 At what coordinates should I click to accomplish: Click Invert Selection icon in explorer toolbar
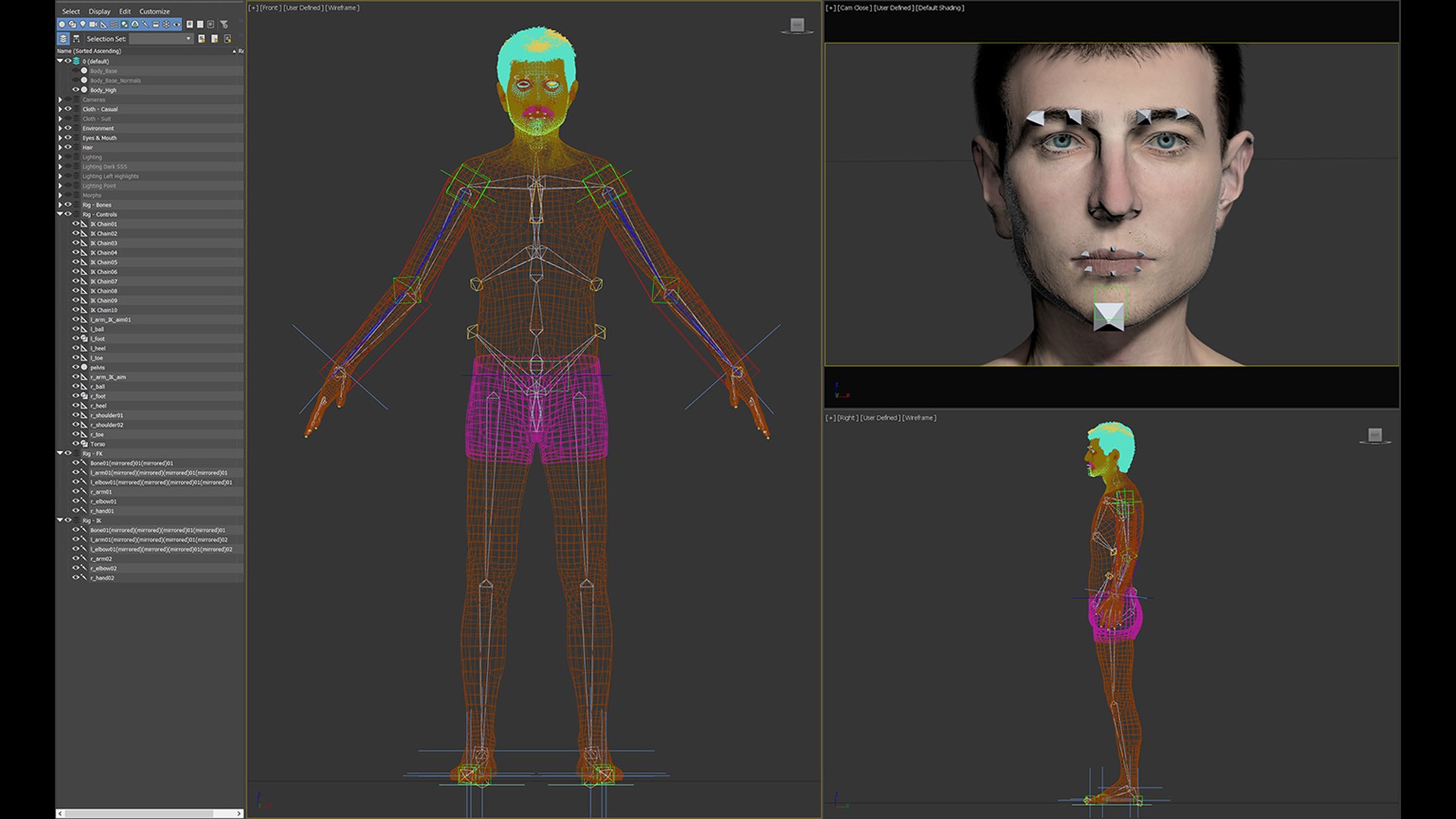click(210, 24)
